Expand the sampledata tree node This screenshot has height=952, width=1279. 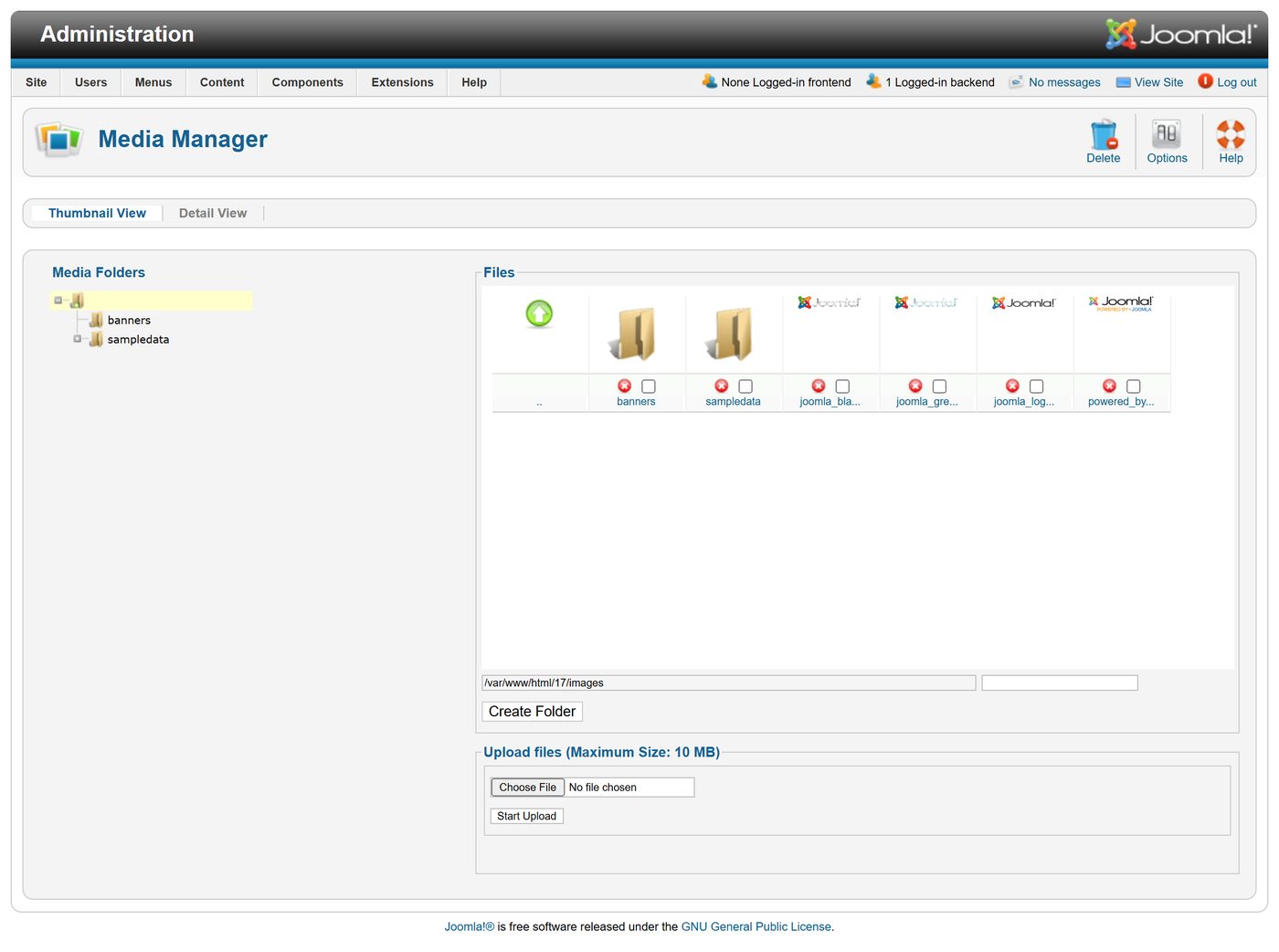(78, 339)
